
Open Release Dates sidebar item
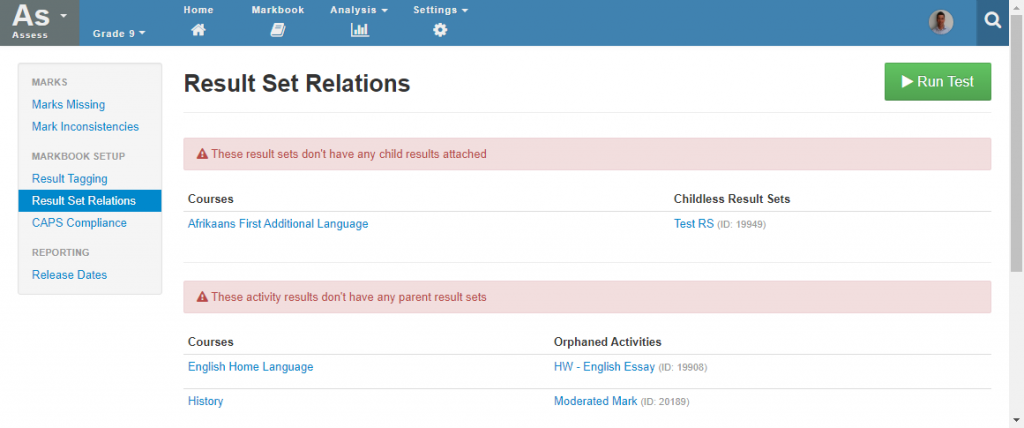pyautogui.click(x=69, y=275)
